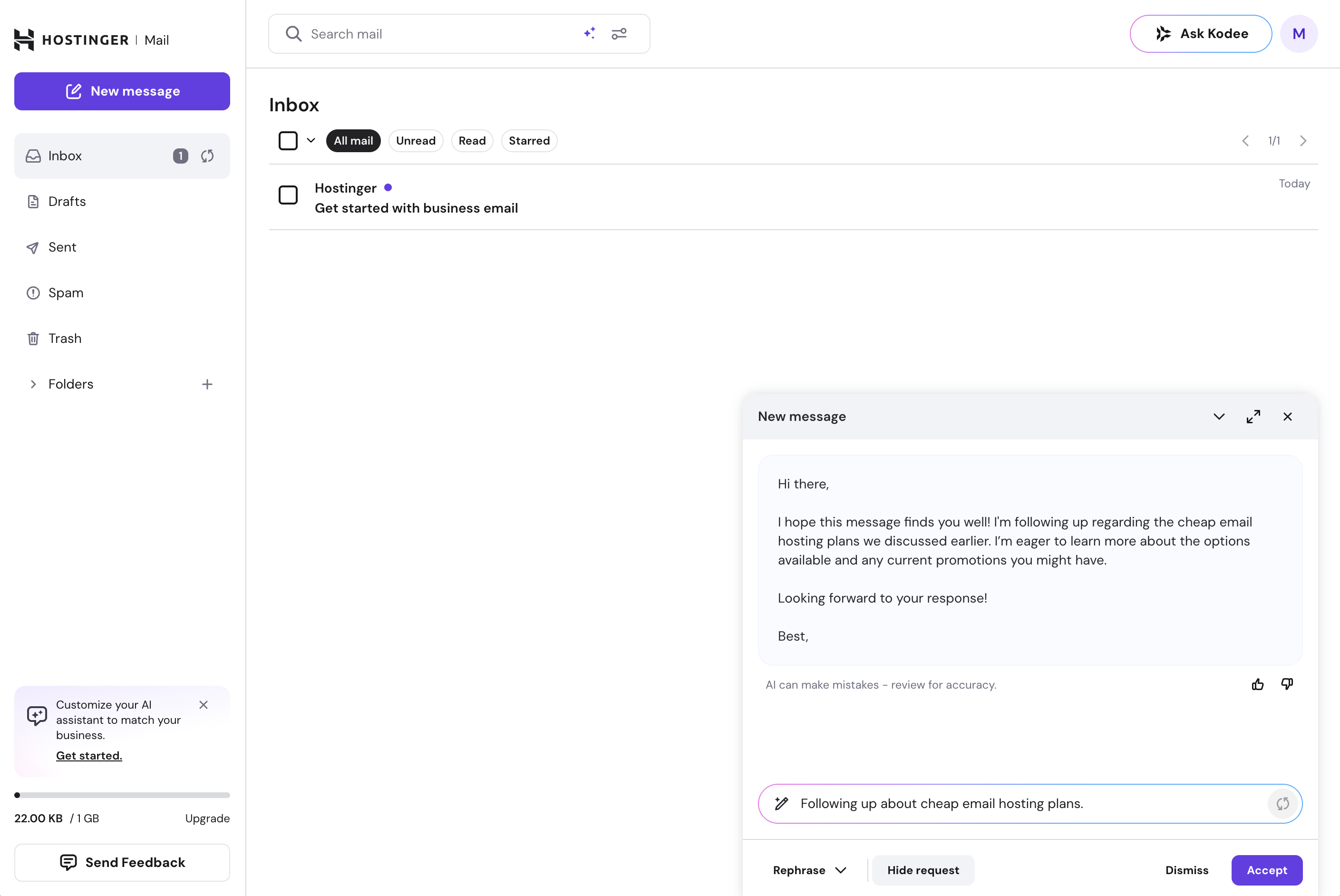Open the Rephrase dropdown
The height and width of the screenshot is (896, 1340).
(809, 870)
